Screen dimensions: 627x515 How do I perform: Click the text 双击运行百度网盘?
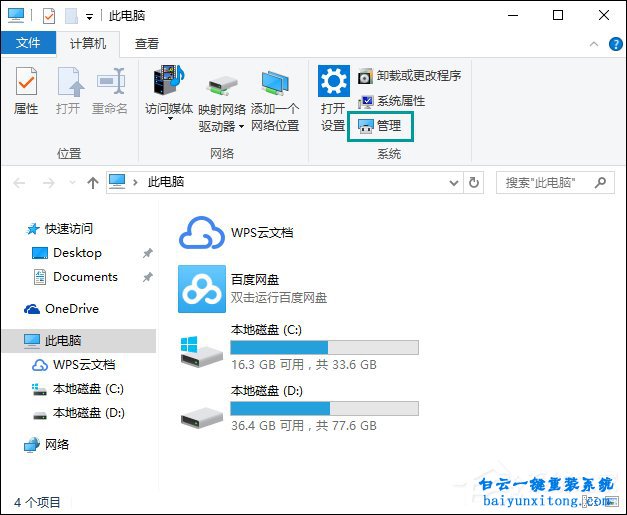[x=279, y=297]
